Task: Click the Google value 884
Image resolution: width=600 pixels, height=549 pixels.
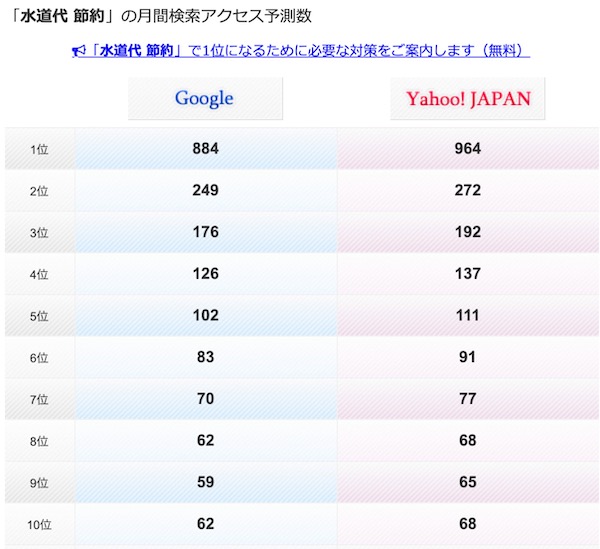Action: coord(205,148)
